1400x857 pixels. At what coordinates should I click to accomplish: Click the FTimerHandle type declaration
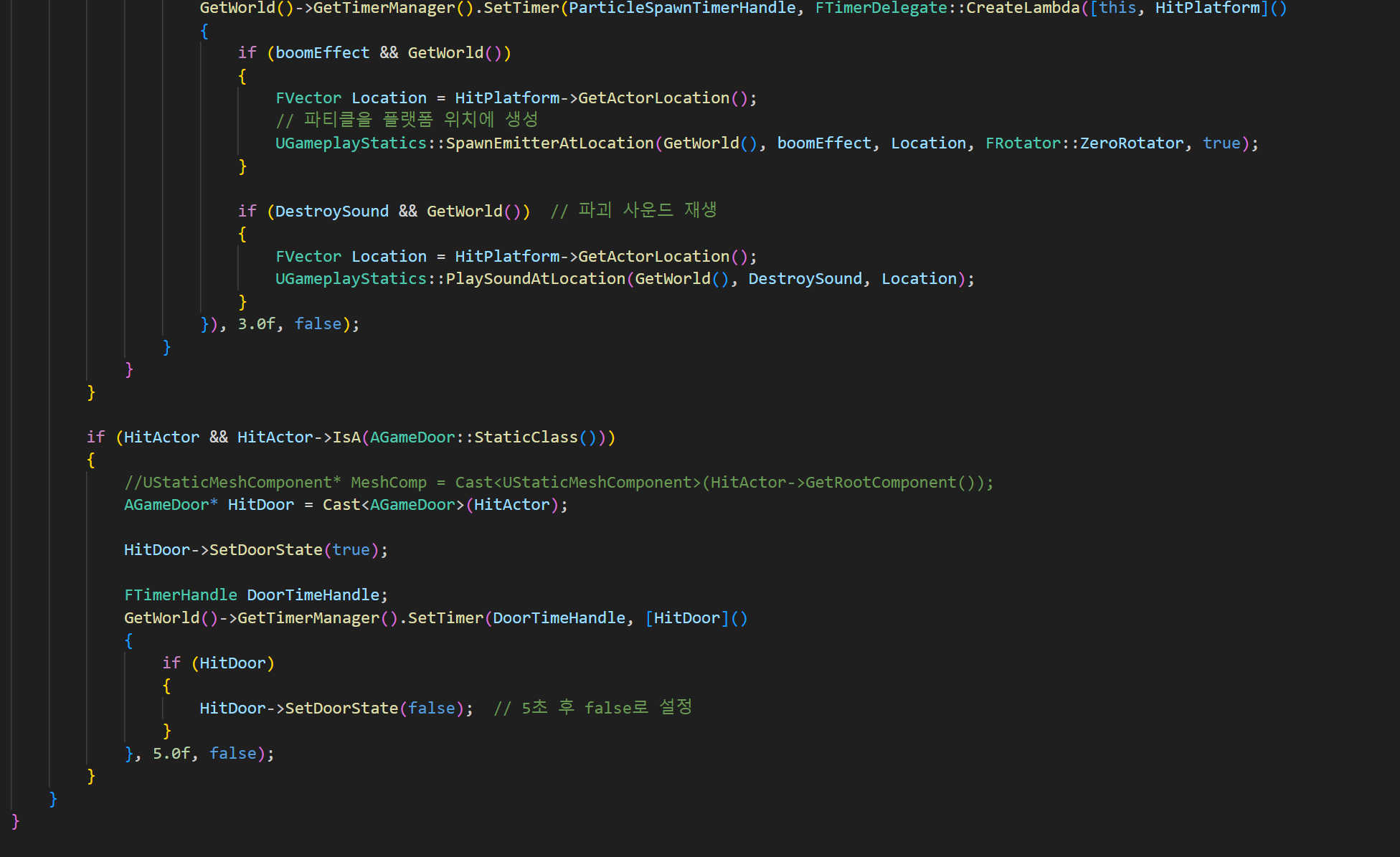[180, 595]
